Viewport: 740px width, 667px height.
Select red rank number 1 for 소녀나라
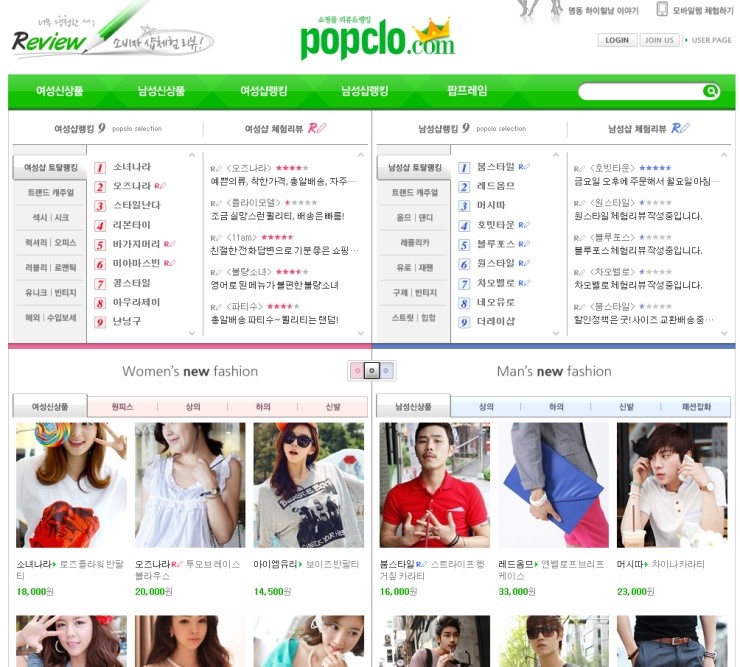pyautogui.click(x=100, y=168)
